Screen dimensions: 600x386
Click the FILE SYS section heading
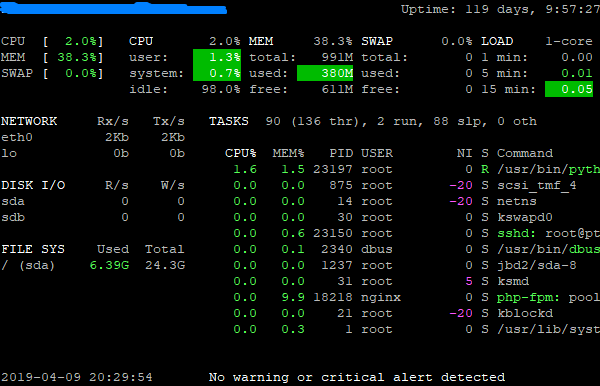[33, 249]
